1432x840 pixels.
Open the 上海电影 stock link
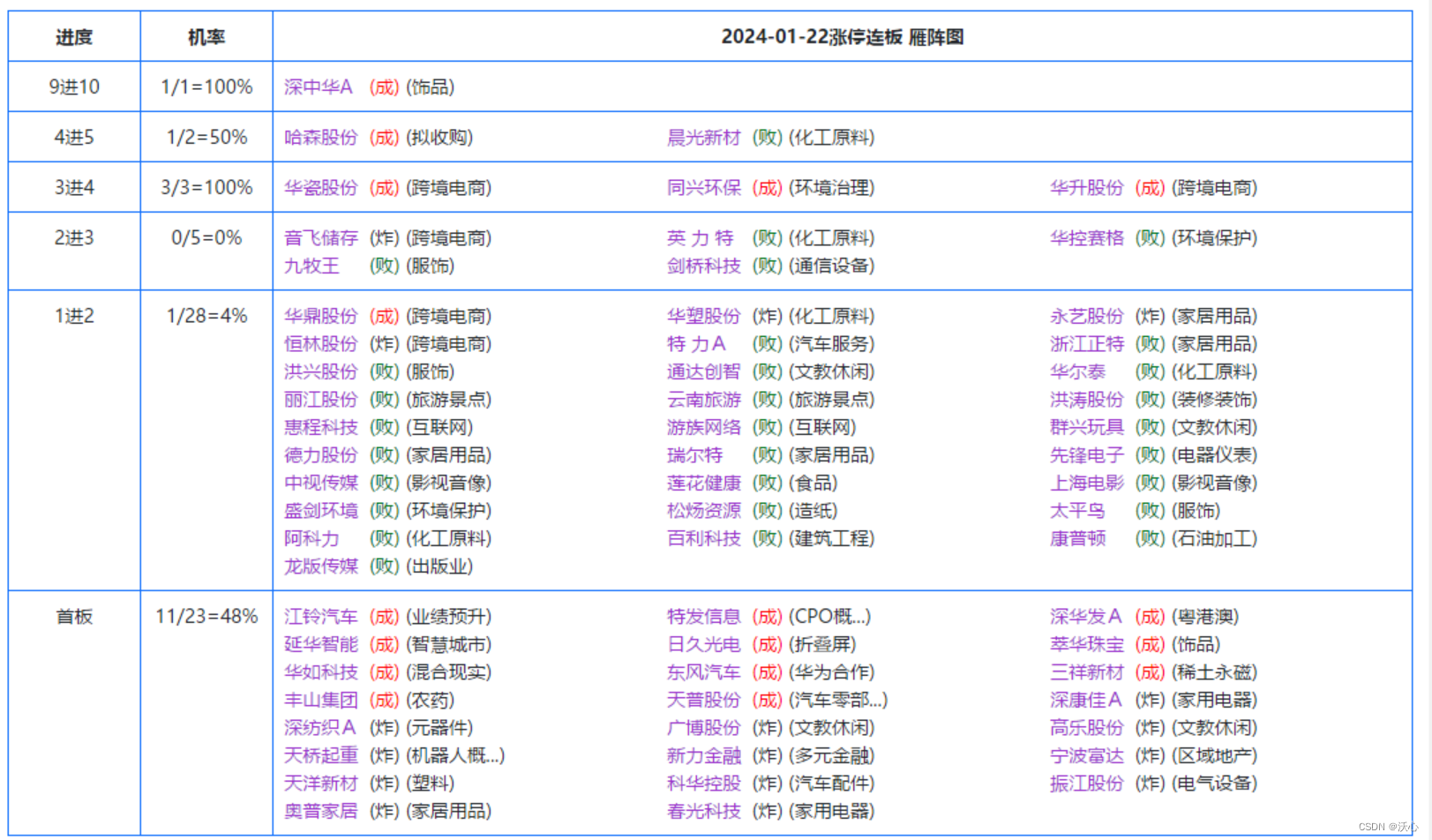pos(1087,483)
